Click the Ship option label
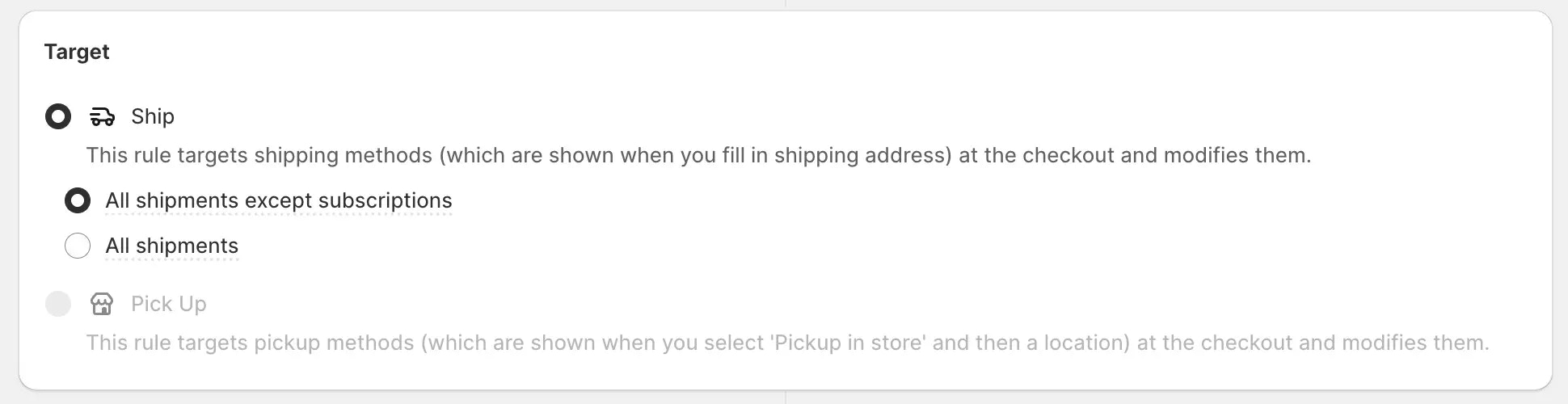Viewport: 1568px width, 404px height. pyautogui.click(x=153, y=116)
